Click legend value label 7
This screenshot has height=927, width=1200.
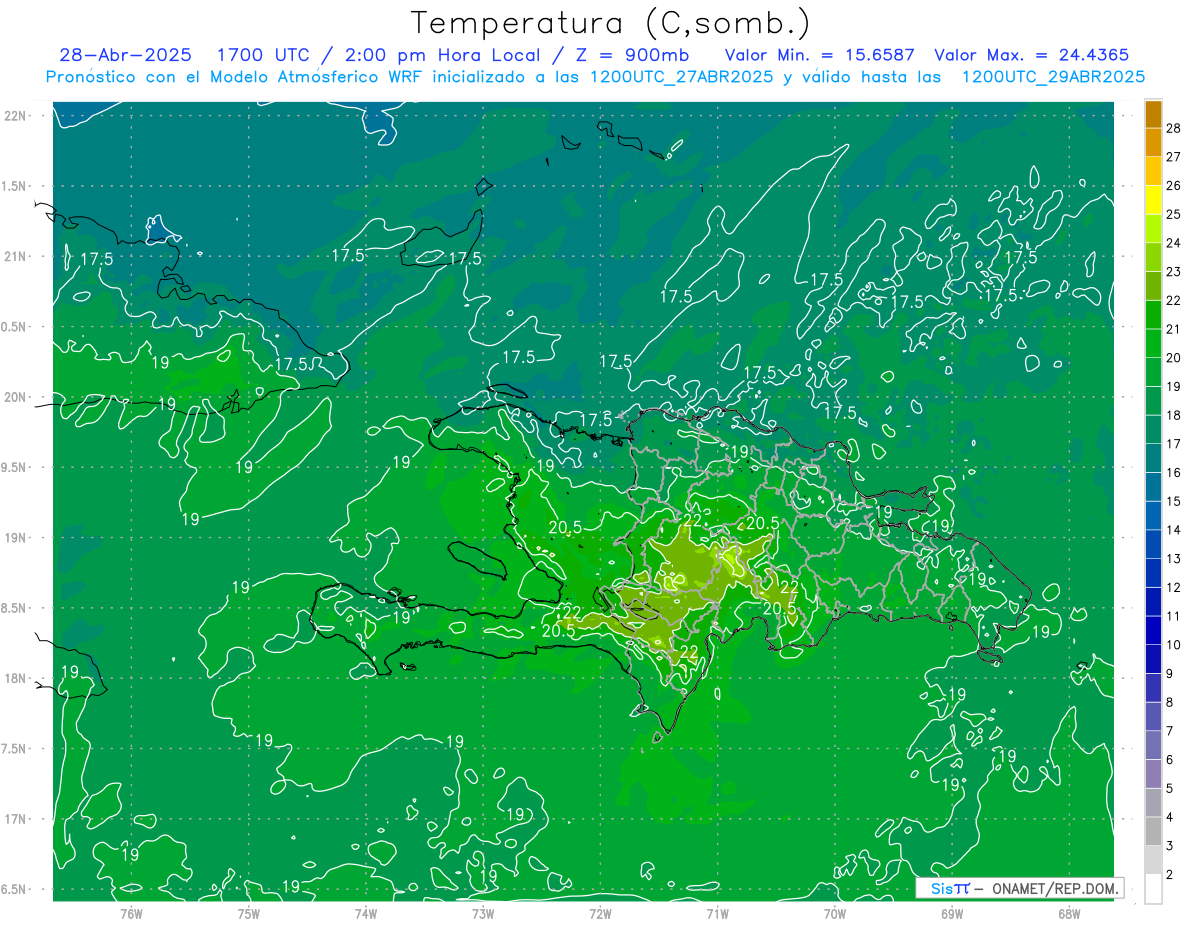coord(1170,731)
